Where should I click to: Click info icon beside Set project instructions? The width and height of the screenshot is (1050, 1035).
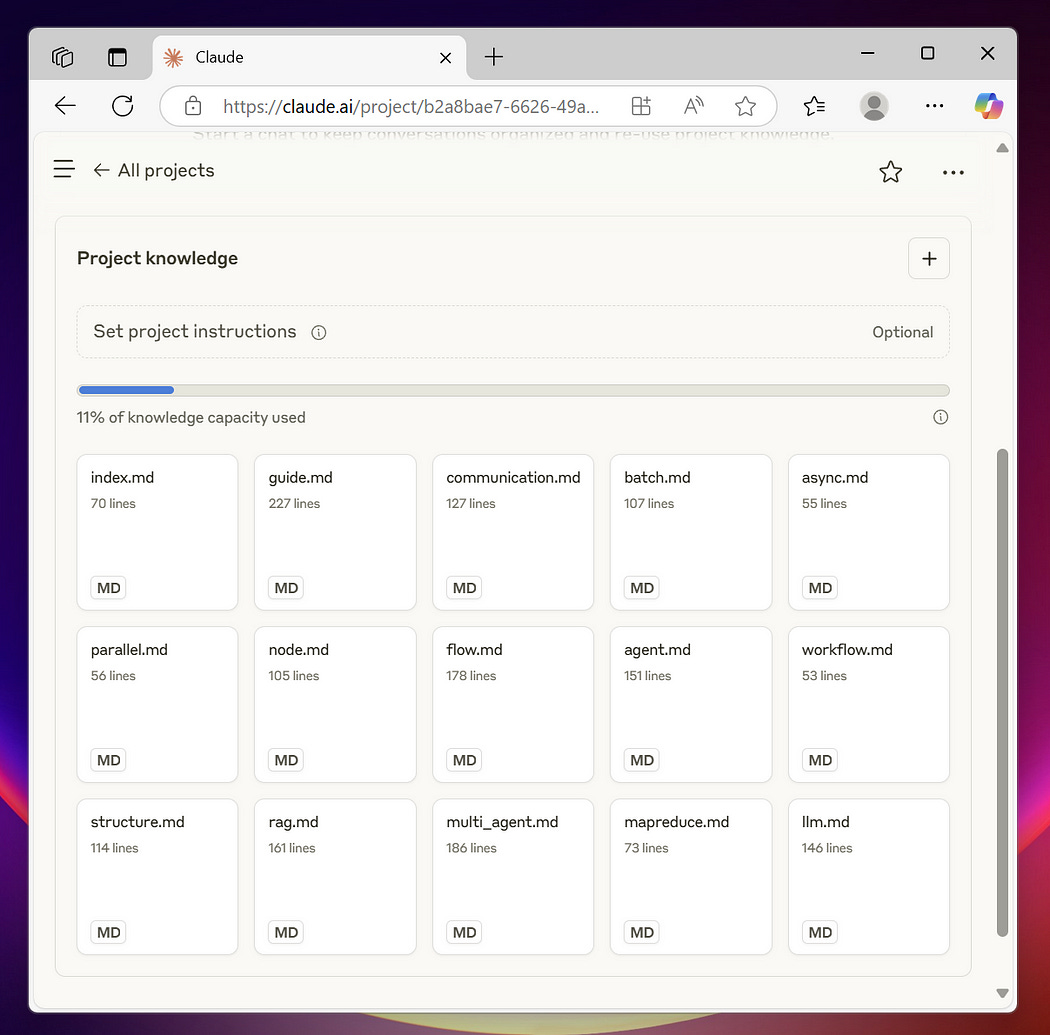tap(319, 333)
